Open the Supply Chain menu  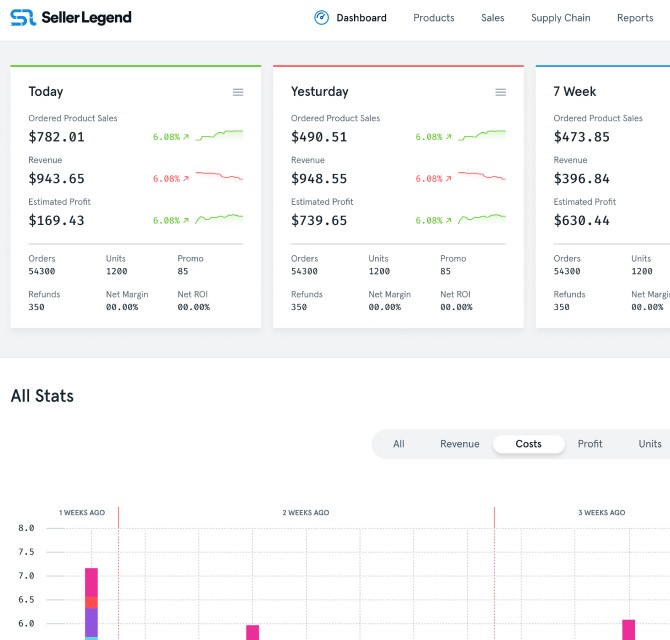(x=560, y=18)
